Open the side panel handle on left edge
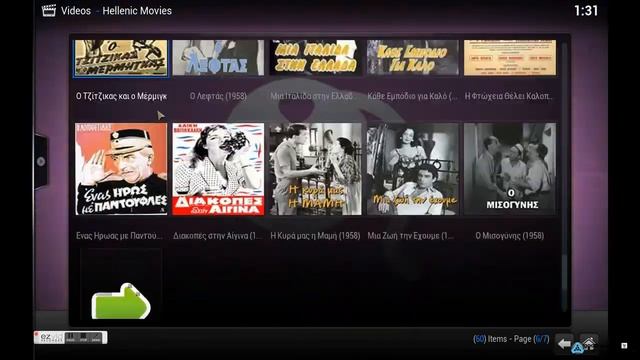Image resolution: width=640 pixels, height=360 pixels. coord(41,162)
